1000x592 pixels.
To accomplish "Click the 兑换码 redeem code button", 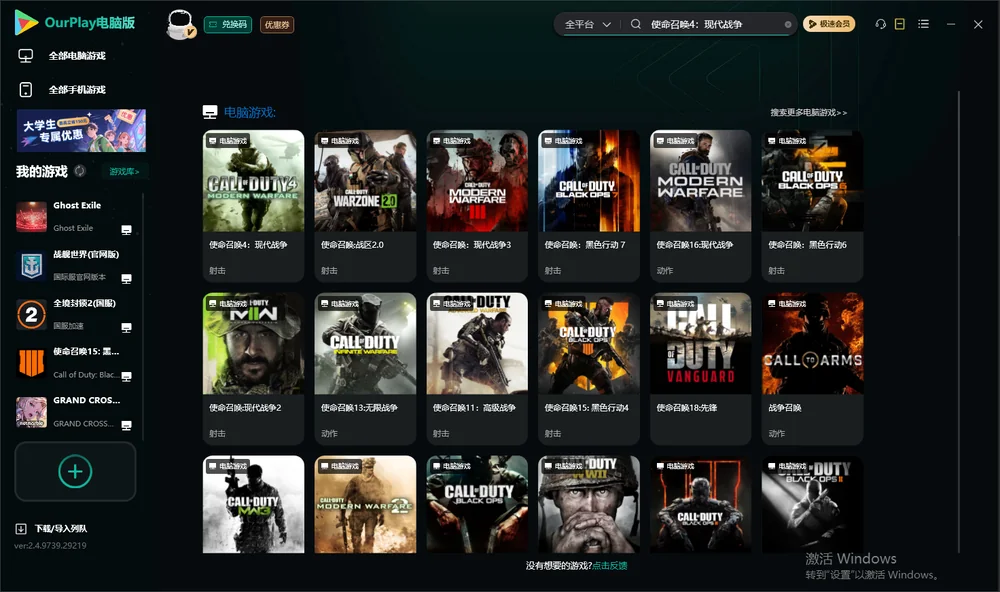I will 228,24.
